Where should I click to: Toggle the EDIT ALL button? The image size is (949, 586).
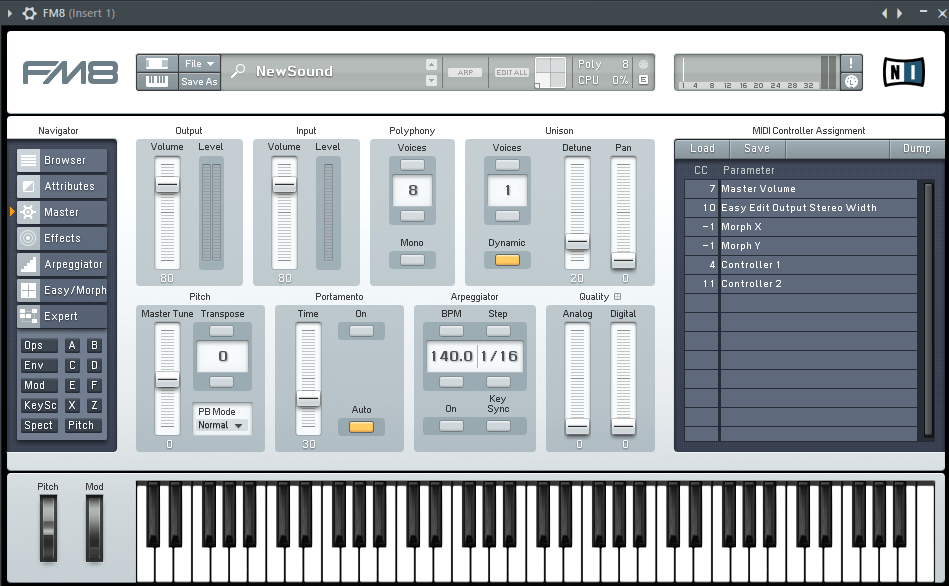(x=512, y=73)
